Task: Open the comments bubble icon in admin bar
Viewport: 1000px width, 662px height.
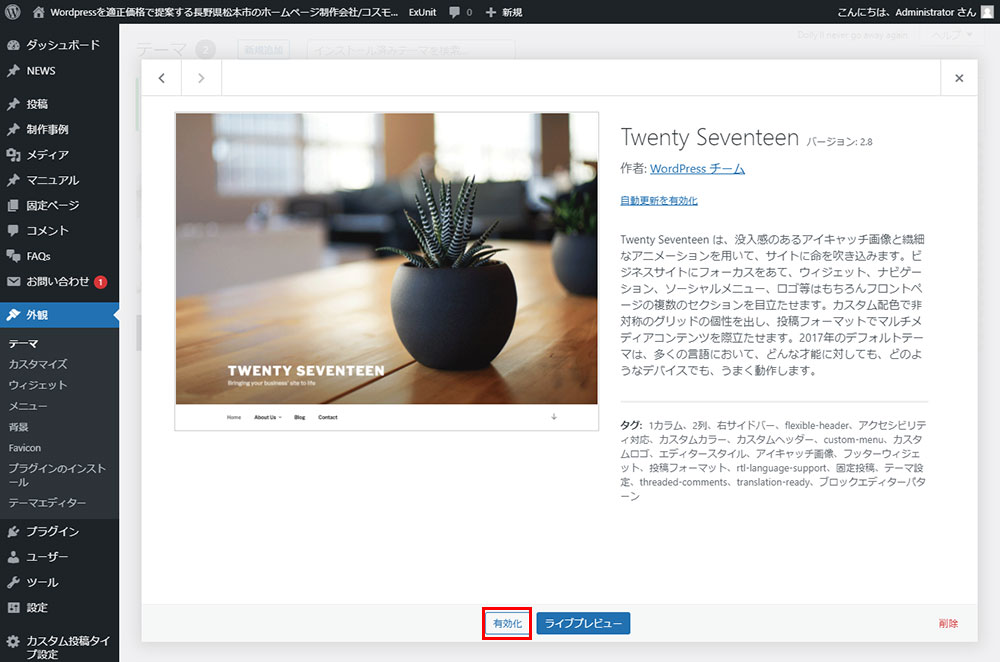Action: (455, 12)
